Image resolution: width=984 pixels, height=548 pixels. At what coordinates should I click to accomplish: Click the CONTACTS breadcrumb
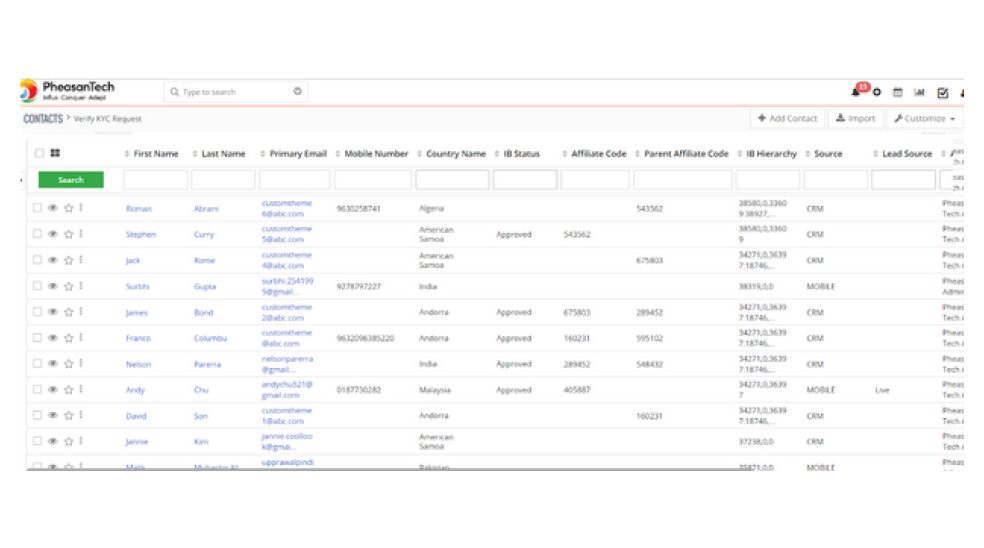click(x=43, y=118)
